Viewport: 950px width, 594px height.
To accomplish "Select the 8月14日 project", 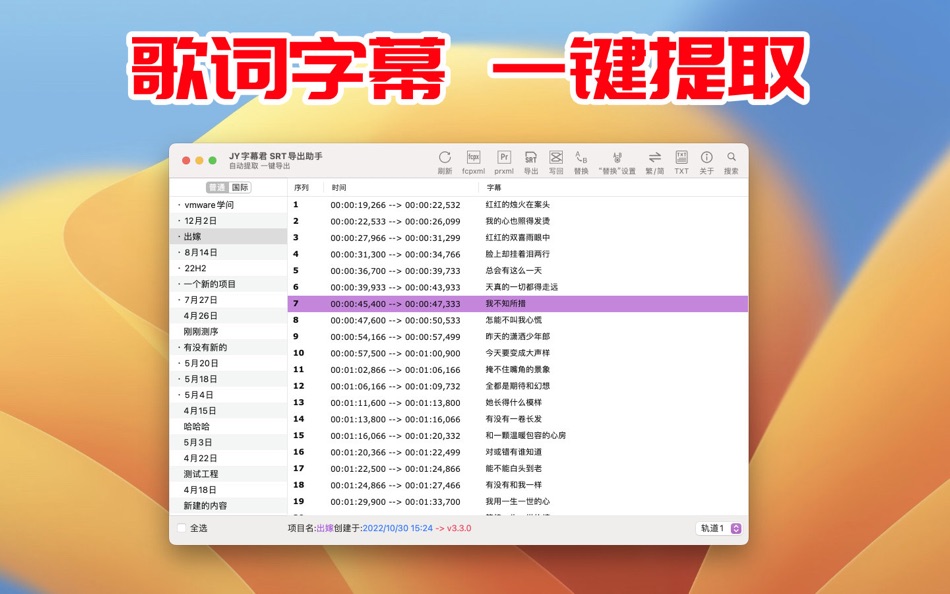I will tap(228, 252).
